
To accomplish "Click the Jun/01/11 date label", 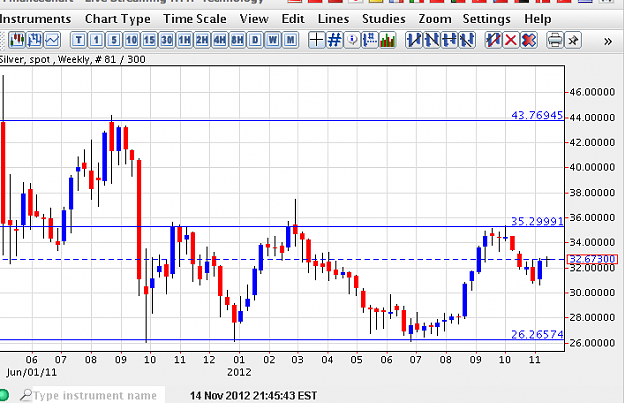I will click(x=31, y=372).
